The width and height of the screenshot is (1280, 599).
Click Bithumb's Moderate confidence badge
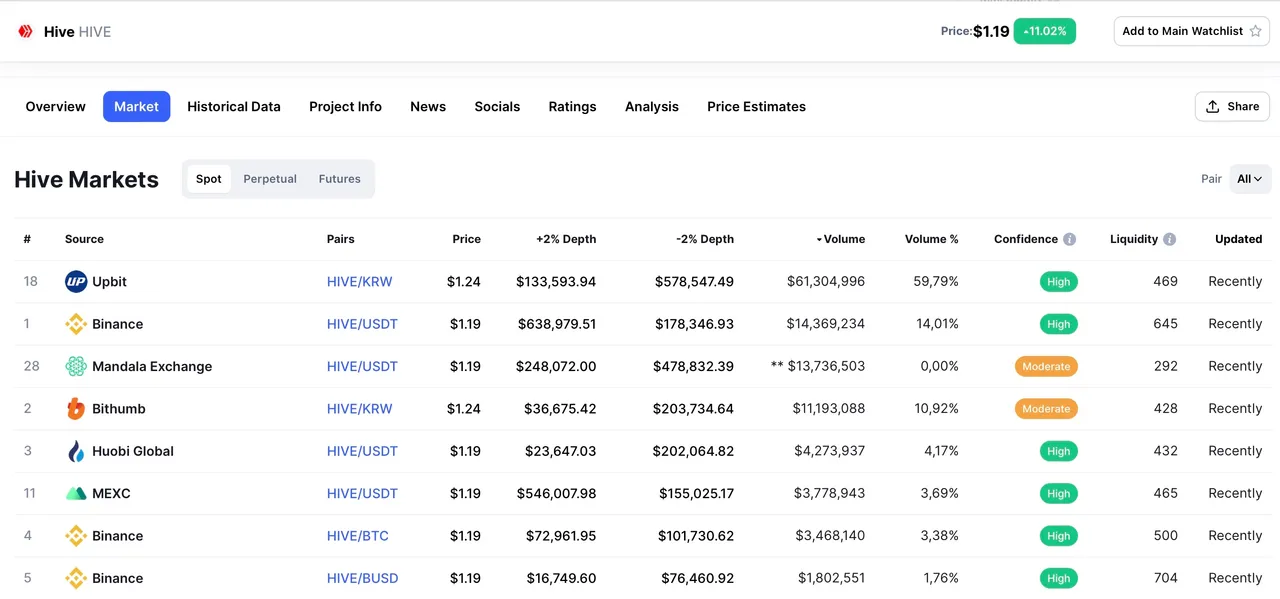[1046, 408]
